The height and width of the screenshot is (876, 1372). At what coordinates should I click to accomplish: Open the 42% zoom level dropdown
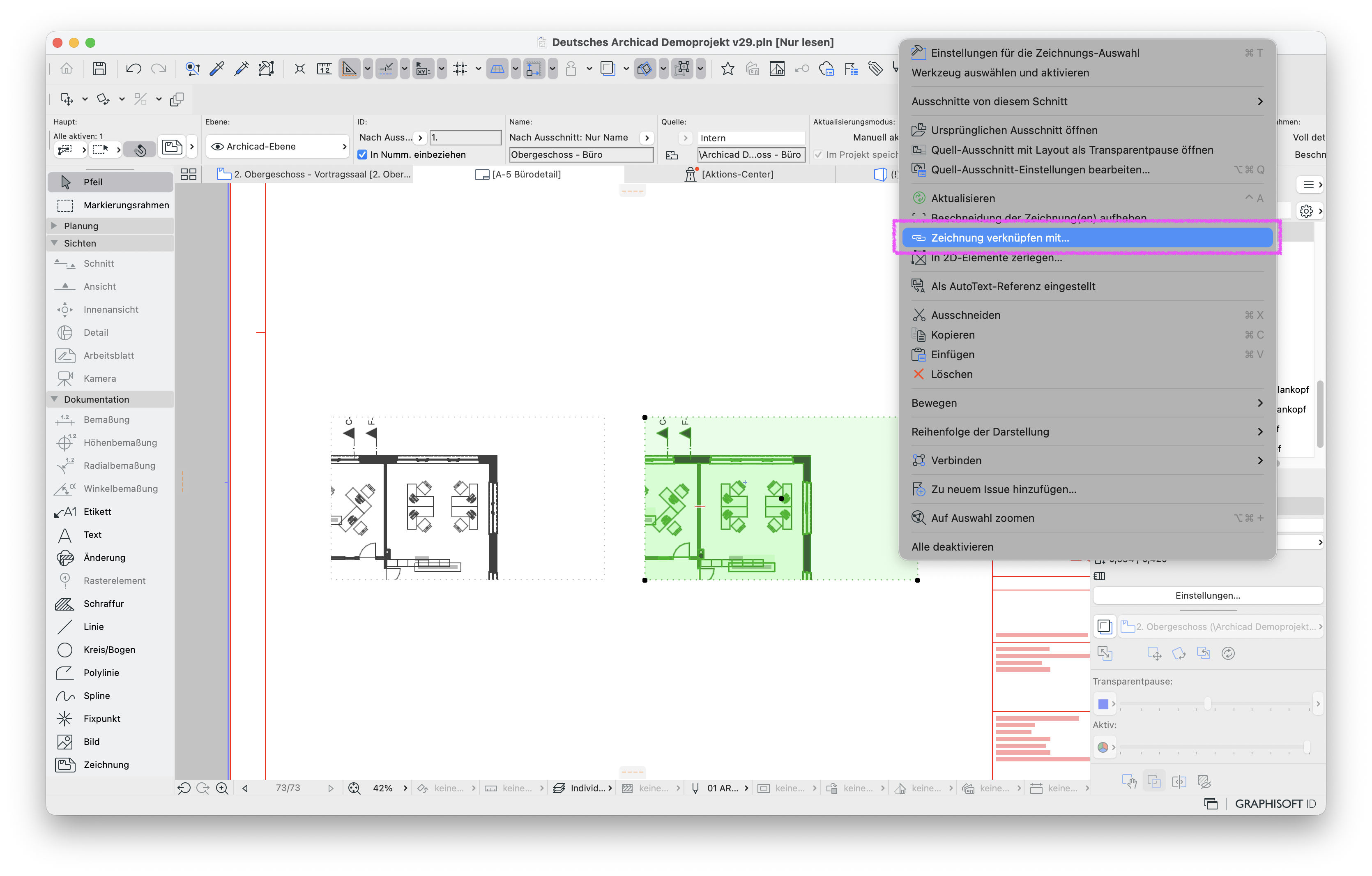pos(390,788)
